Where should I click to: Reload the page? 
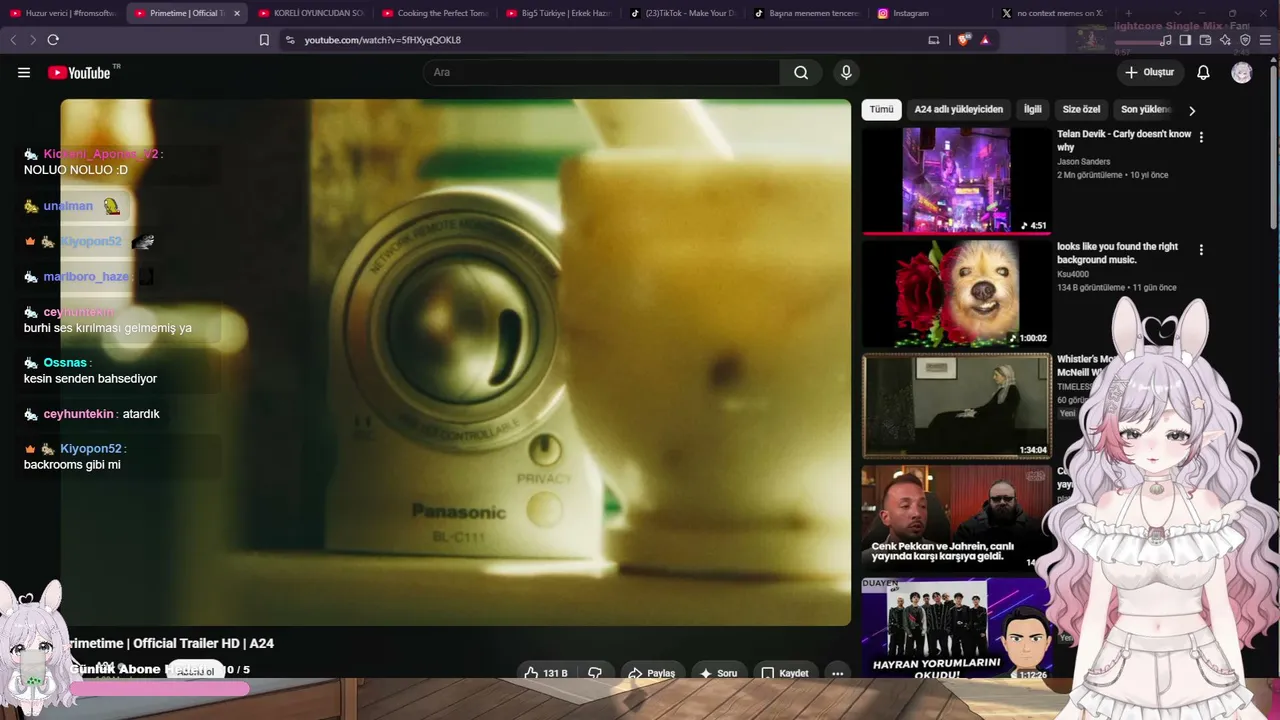[x=53, y=40]
